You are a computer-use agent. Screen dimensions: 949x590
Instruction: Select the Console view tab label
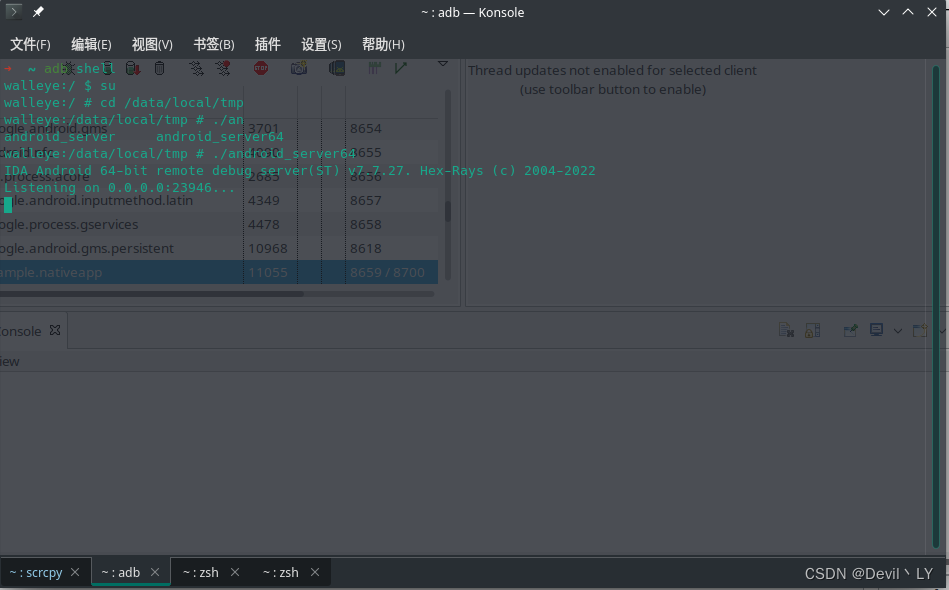click(x=20, y=332)
